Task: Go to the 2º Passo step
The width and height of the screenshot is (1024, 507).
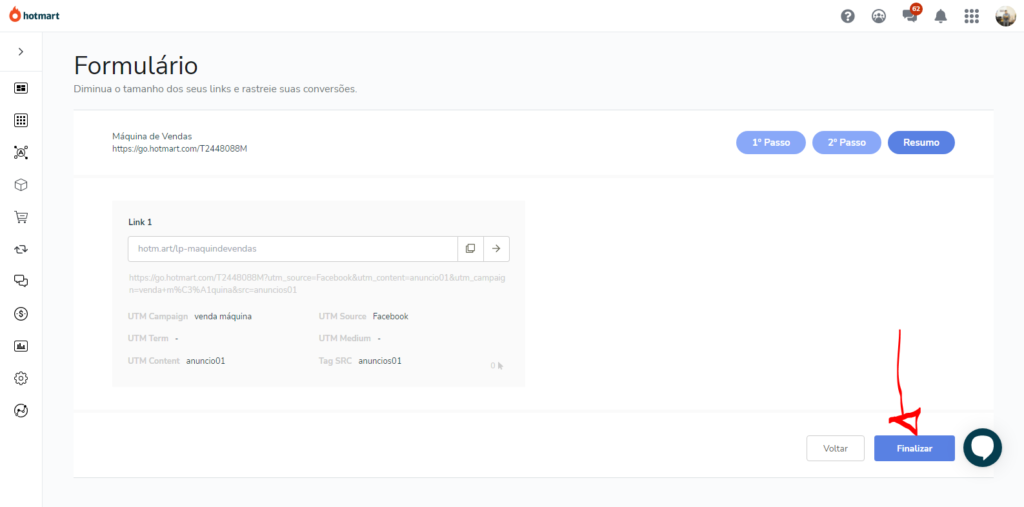Action: coord(846,143)
